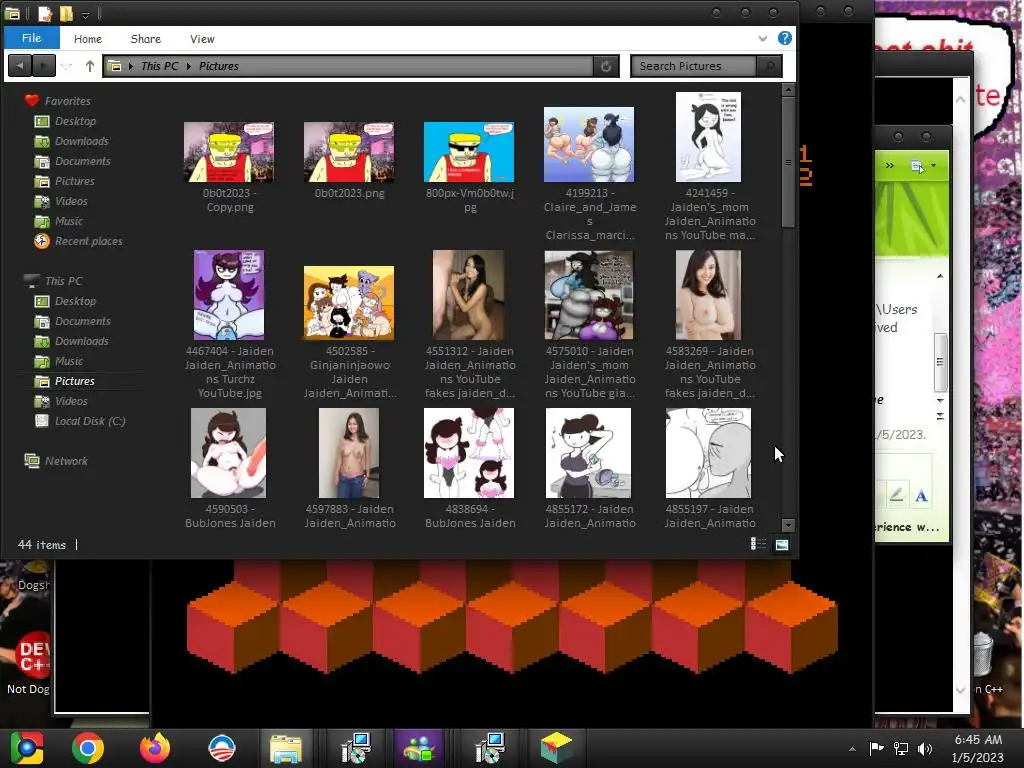Click the double chevron overflow in the green window toolbar
1024x768 pixels.
(889, 166)
